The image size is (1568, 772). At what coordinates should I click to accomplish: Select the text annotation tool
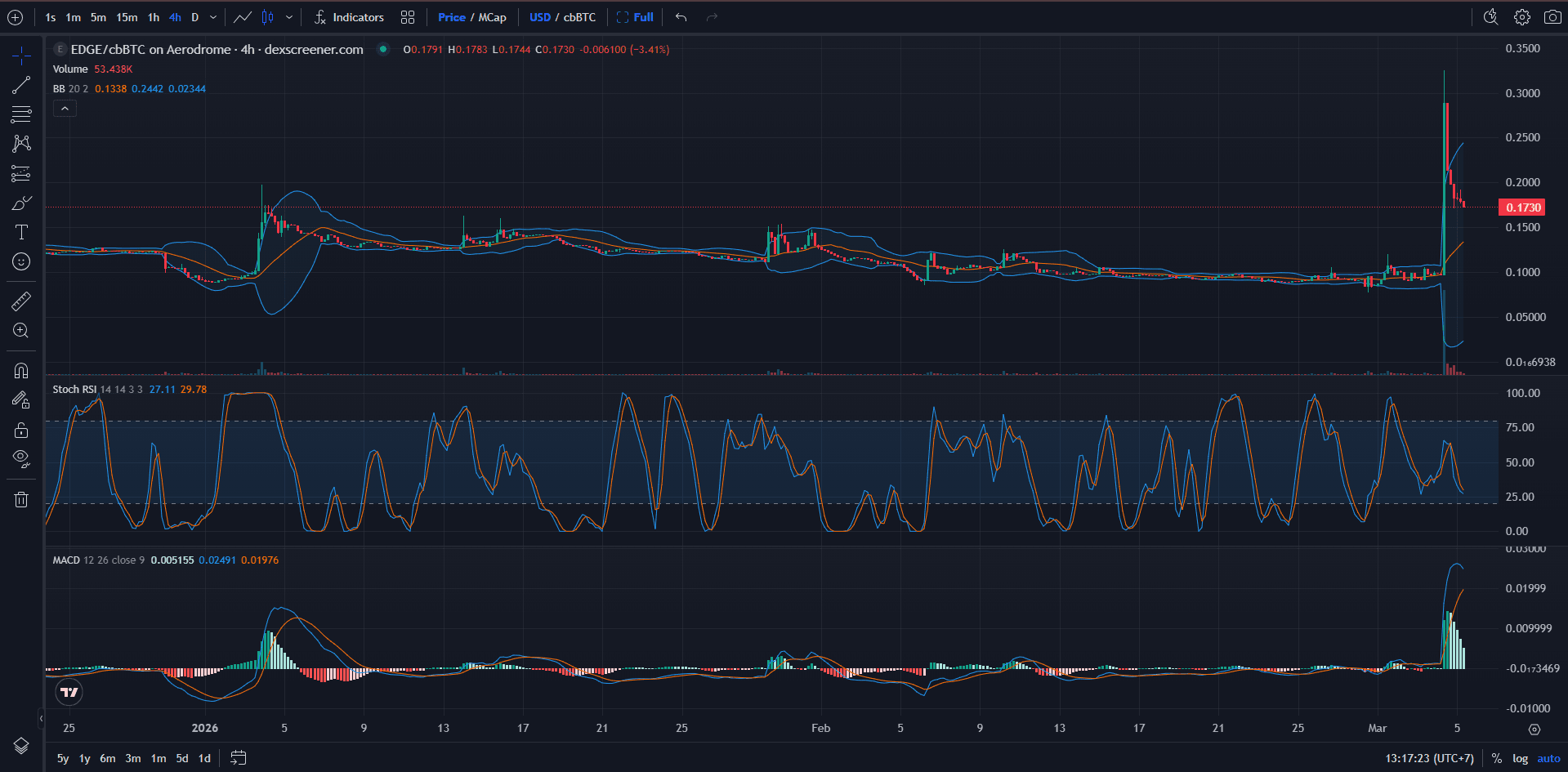coord(20,232)
